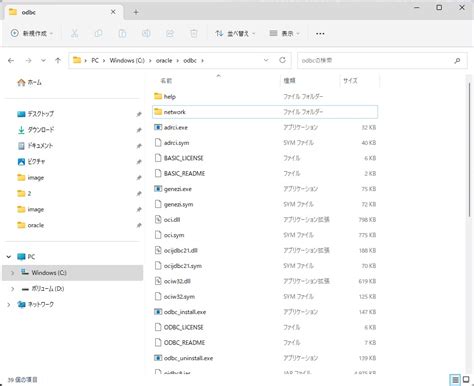Select the help folder icon
Image resolution: width=474 pixels, height=386 pixels.
tap(158, 96)
